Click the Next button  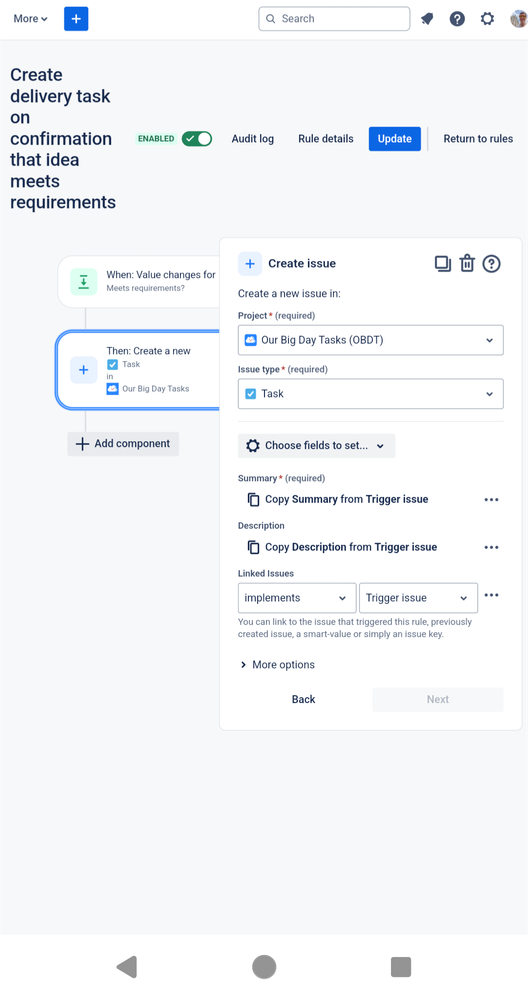coord(438,699)
